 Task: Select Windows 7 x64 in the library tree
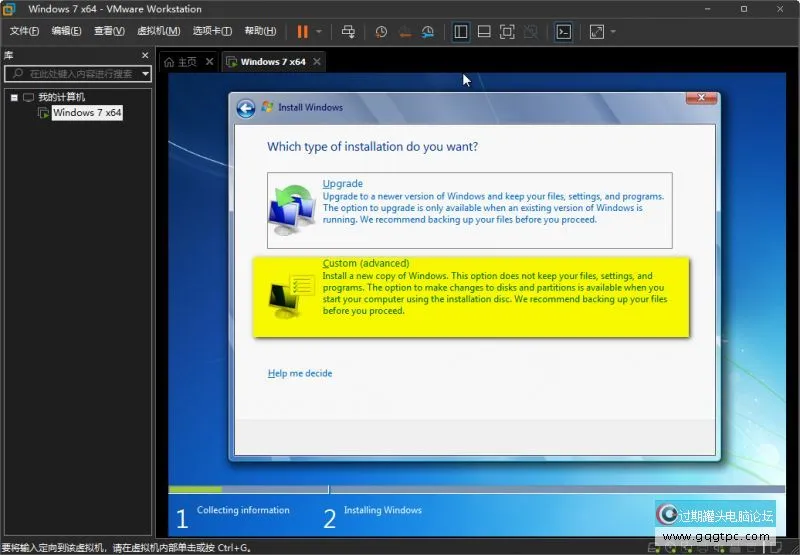click(86, 113)
